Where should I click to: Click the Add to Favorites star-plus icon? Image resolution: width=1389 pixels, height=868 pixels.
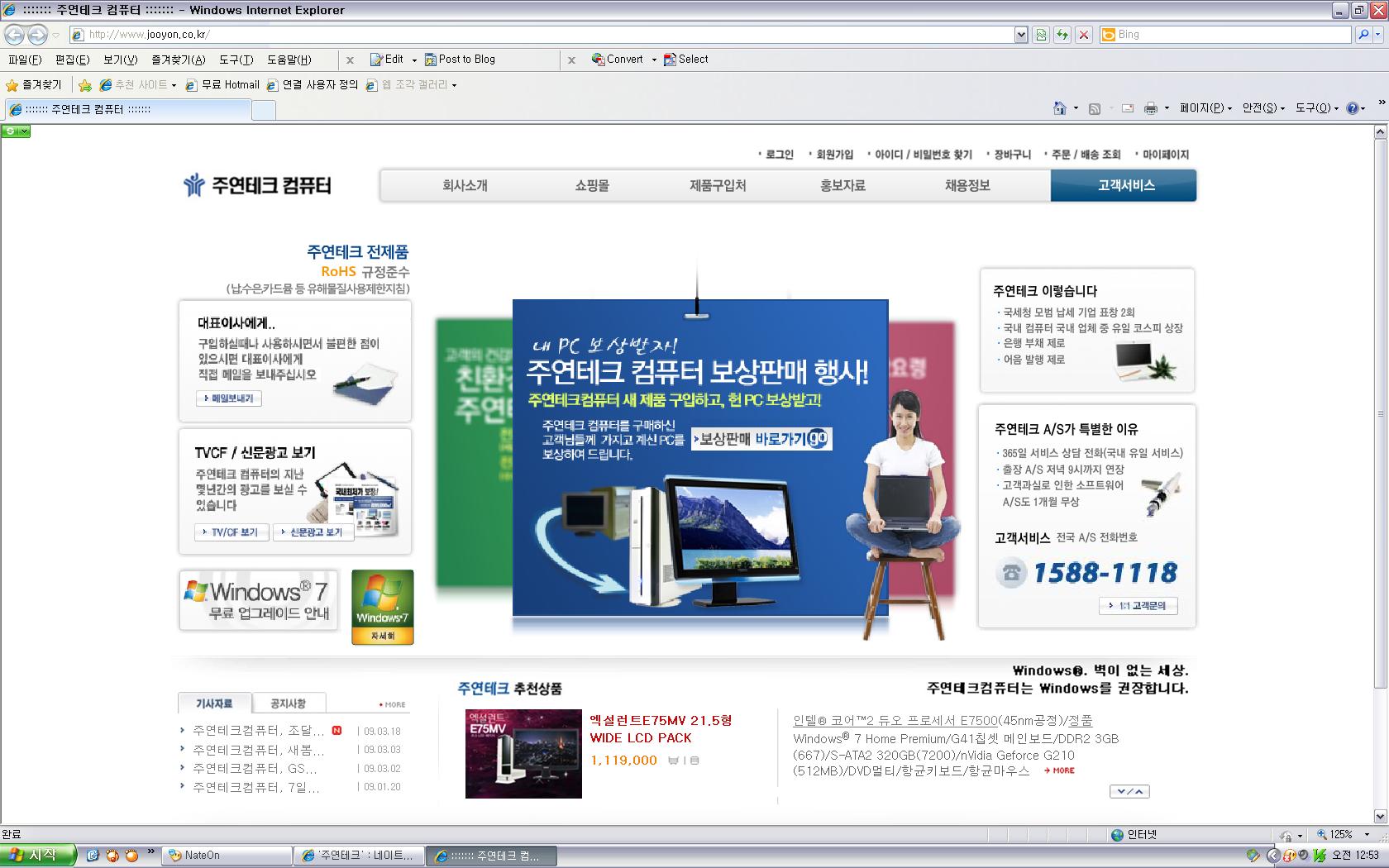tap(84, 85)
